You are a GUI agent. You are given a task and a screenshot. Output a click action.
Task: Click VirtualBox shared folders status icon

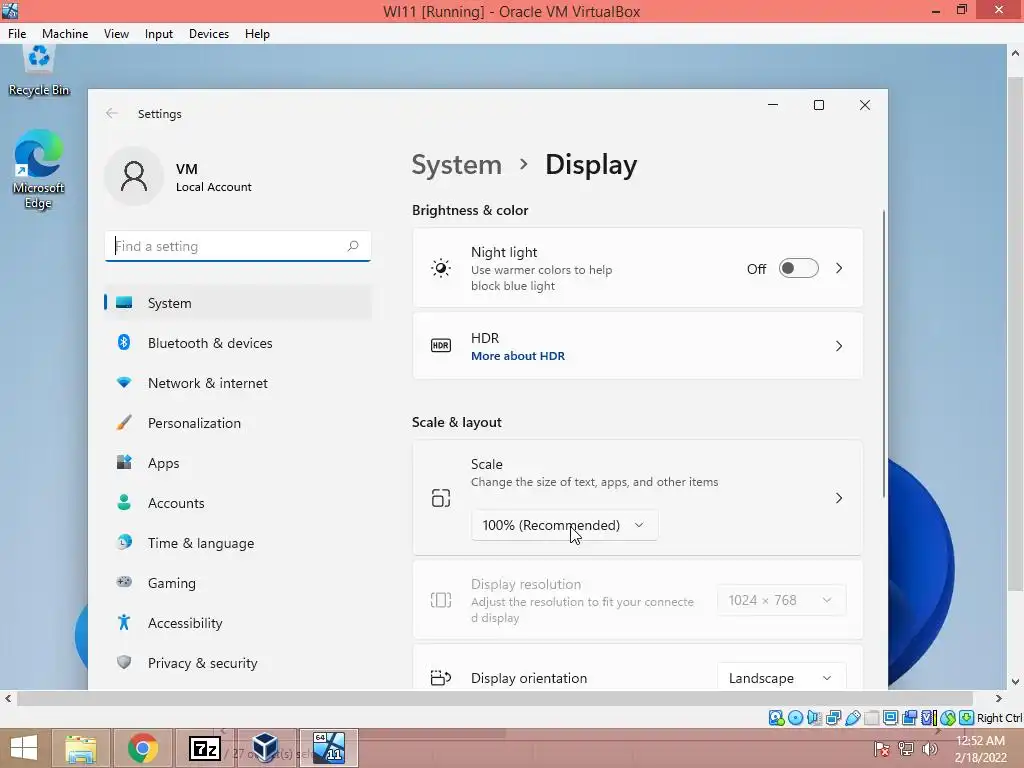[x=871, y=718]
